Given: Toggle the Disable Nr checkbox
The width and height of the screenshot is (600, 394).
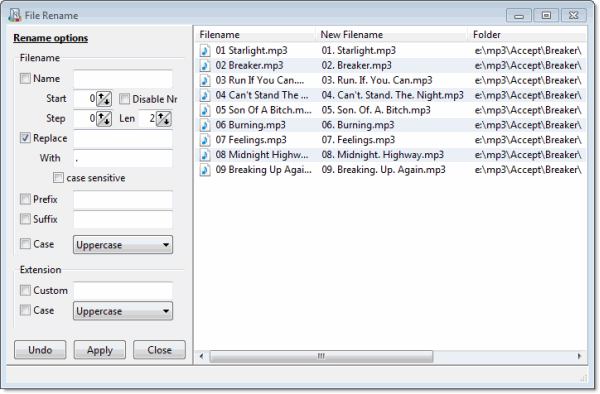Looking at the screenshot, I should (124, 99).
